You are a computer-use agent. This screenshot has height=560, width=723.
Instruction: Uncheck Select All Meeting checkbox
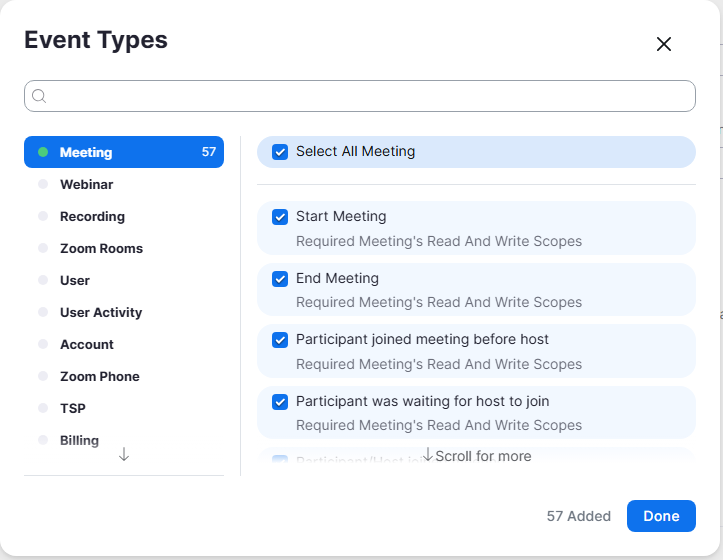click(x=280, y=152)
